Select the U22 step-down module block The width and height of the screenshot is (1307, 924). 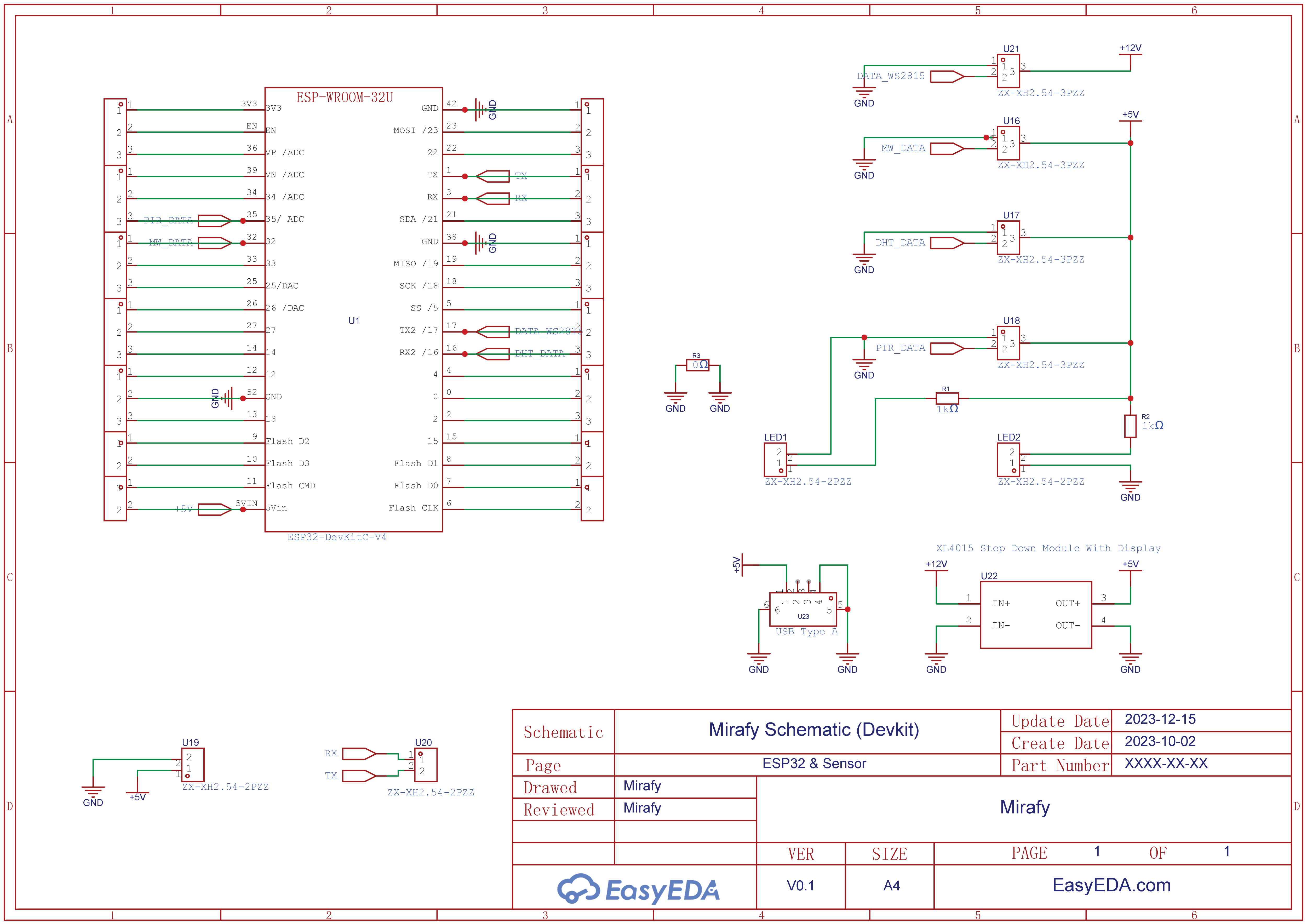pos(1035,615)
